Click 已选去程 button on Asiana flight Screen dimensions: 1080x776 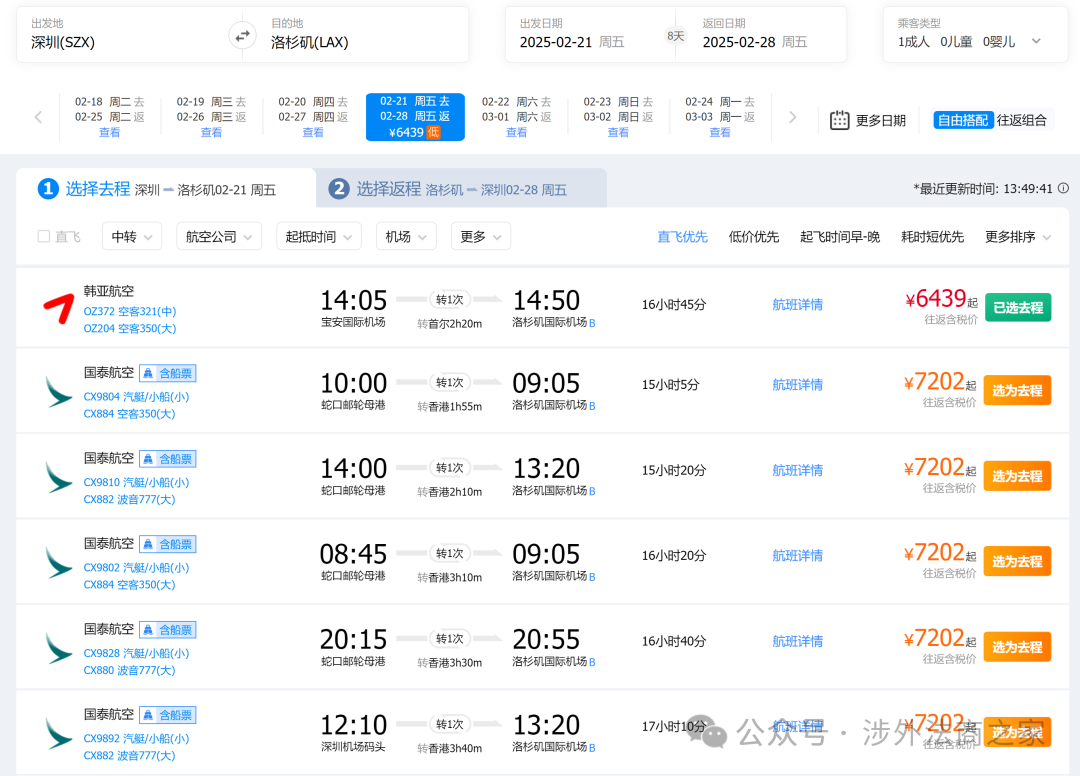[x=1017, y=307]
